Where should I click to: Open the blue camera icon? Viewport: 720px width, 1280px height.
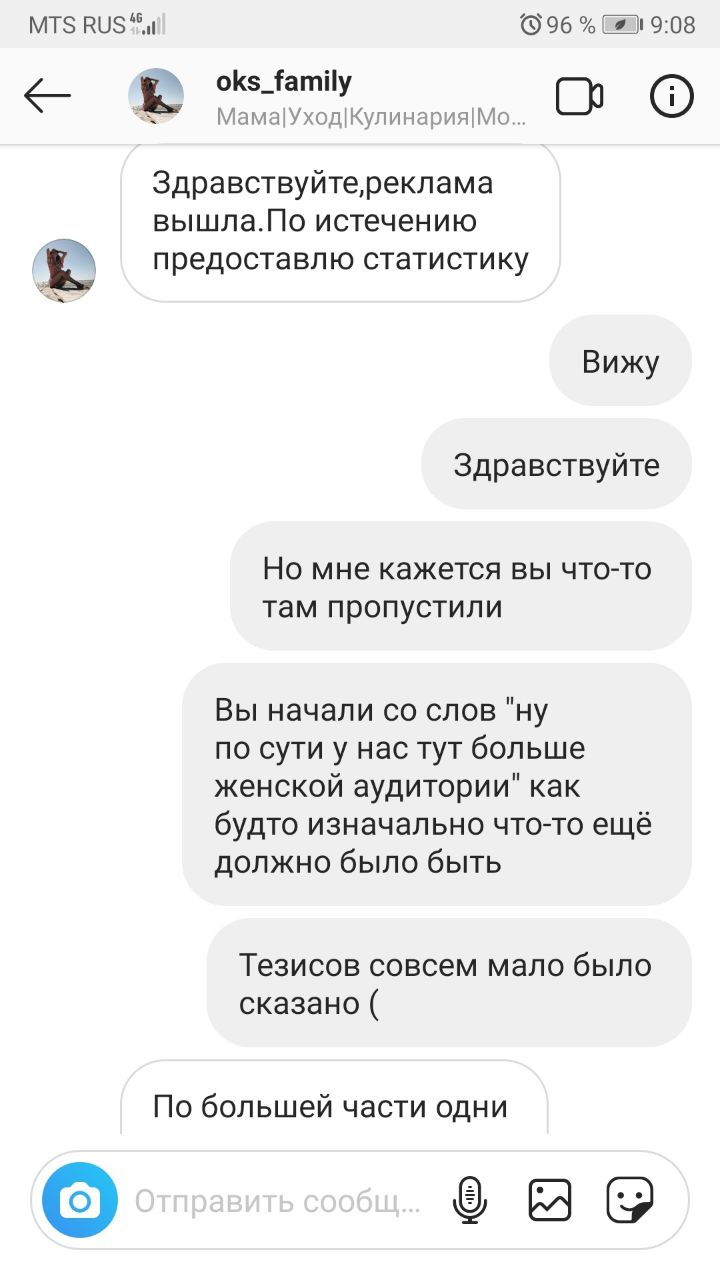pos(81,1200)
